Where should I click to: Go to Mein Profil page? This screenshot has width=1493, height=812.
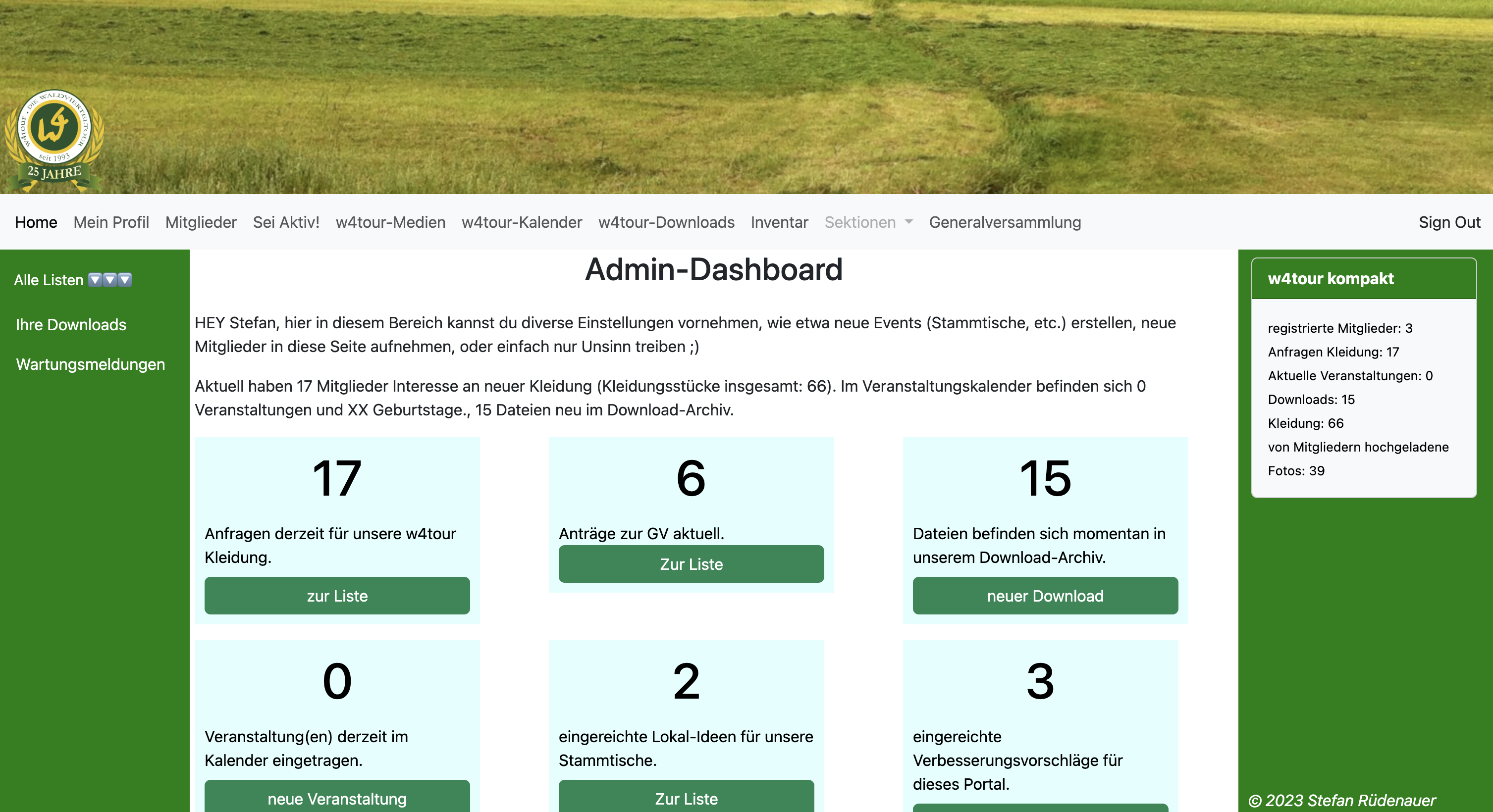pos(110,222)
